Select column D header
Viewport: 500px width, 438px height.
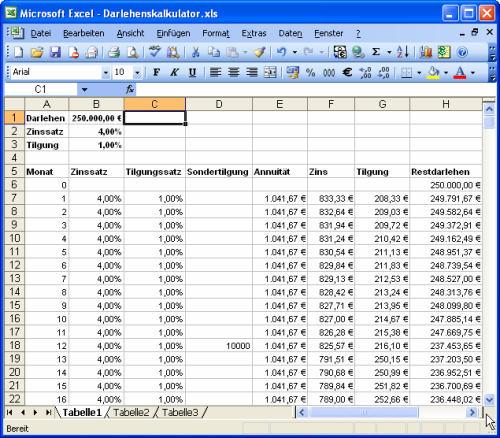click(219, 104)
